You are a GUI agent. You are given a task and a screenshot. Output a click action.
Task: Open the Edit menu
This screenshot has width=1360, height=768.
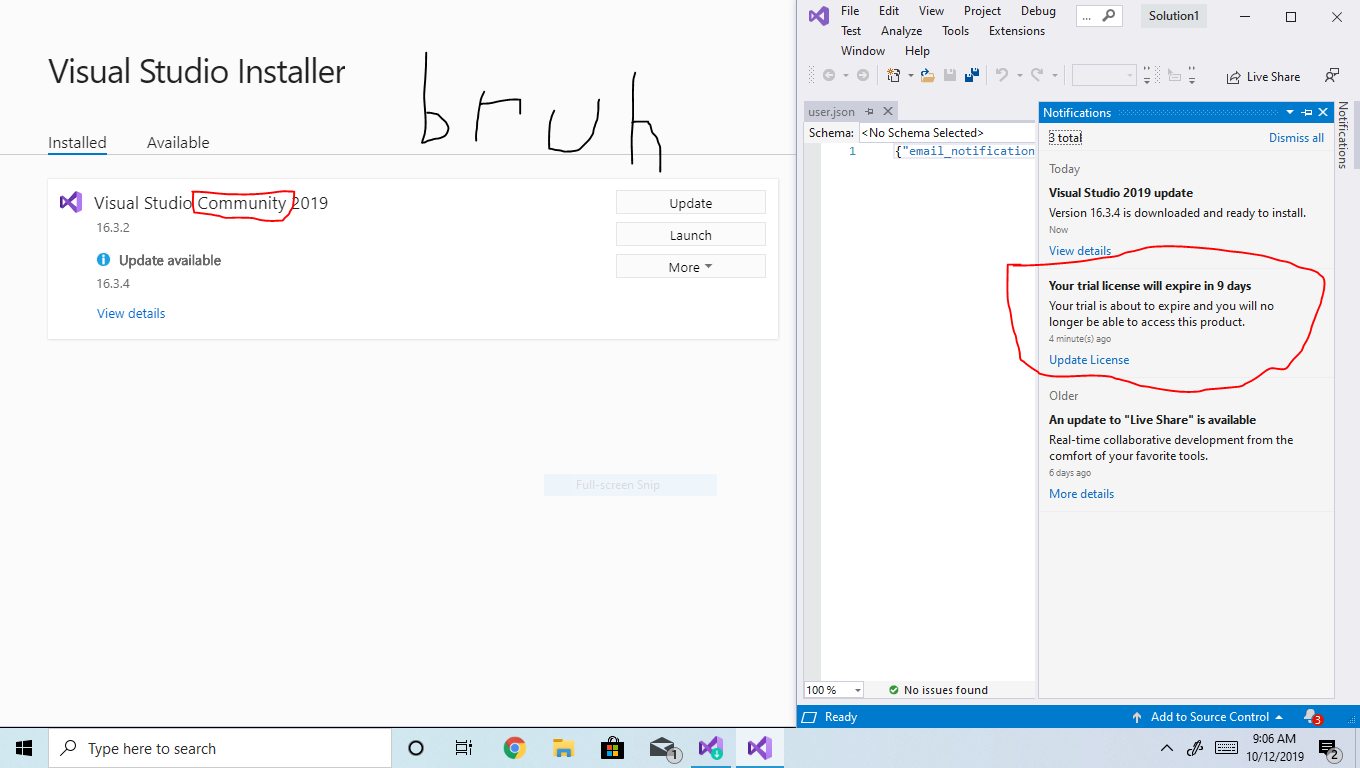(889, 11)
